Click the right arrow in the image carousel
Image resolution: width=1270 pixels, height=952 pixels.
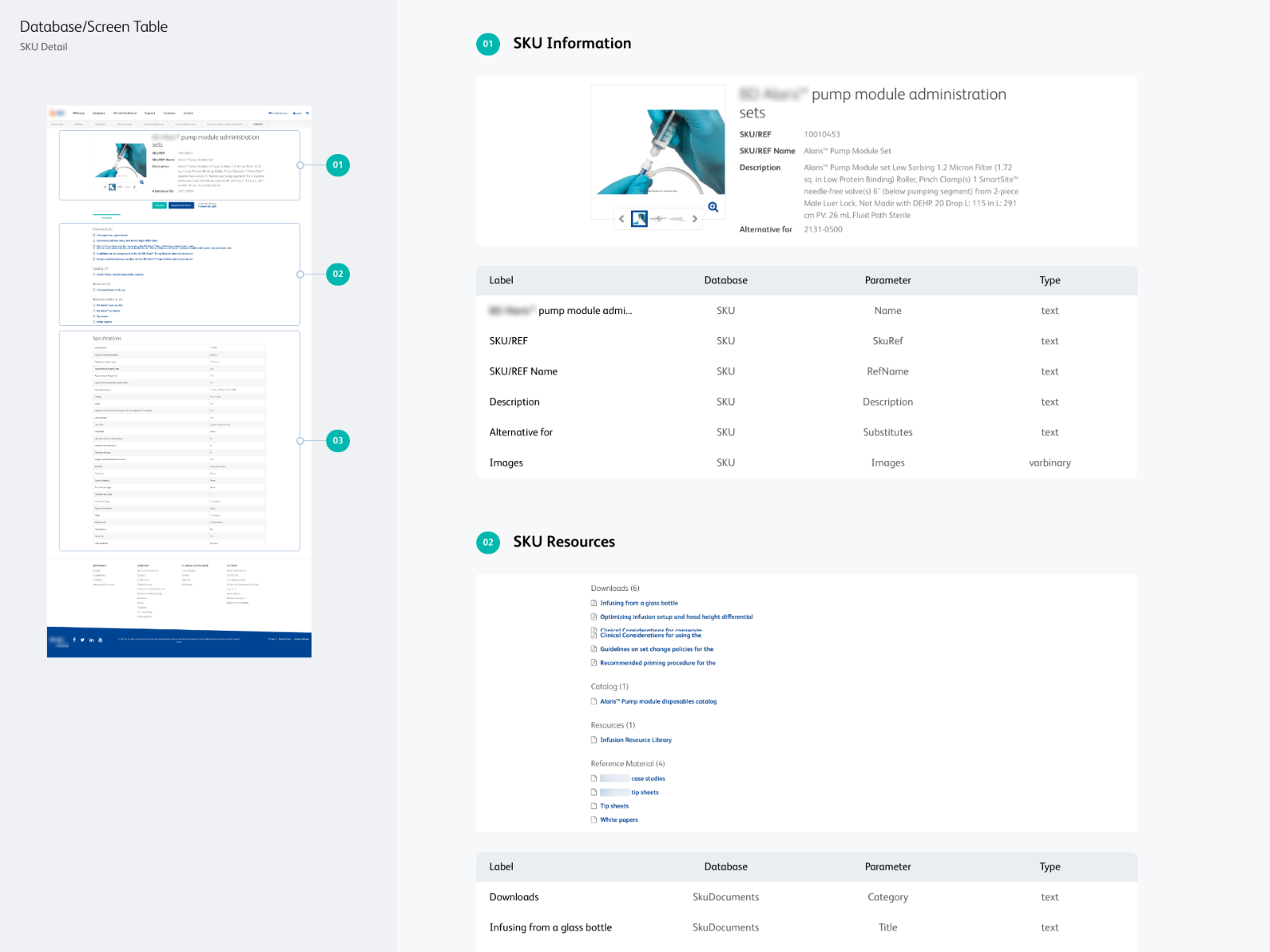pos(695,219)
